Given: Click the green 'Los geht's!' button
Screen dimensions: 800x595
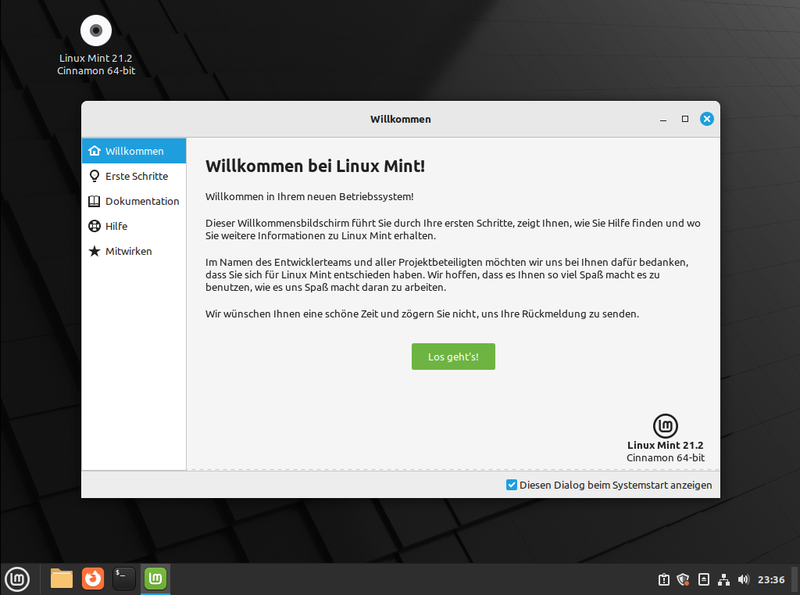Looking at the screenshot, I should tap(453, 356).
